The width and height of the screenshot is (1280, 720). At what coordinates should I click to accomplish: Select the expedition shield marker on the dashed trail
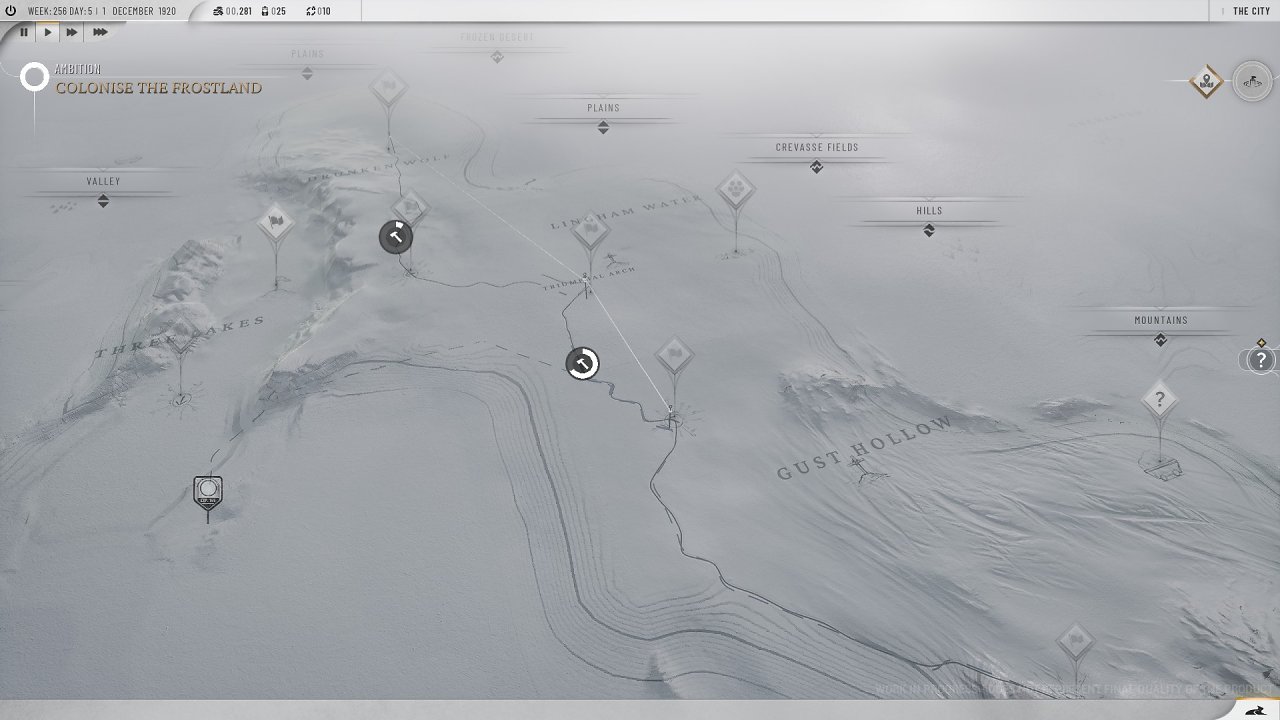click(x=208, y=492)
